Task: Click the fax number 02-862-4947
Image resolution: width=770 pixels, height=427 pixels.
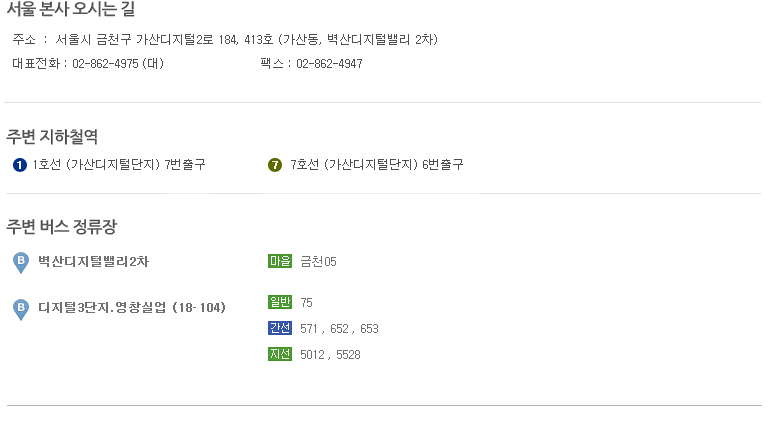Action: [330, 64]
